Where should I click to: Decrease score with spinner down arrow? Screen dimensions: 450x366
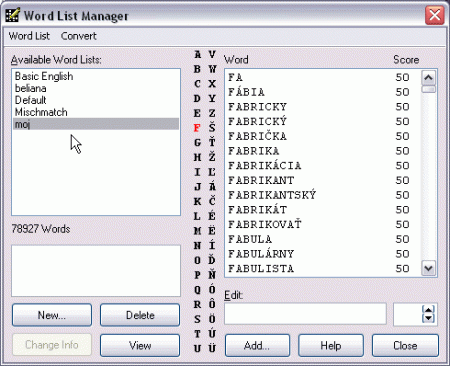click(x=428, y=318)
